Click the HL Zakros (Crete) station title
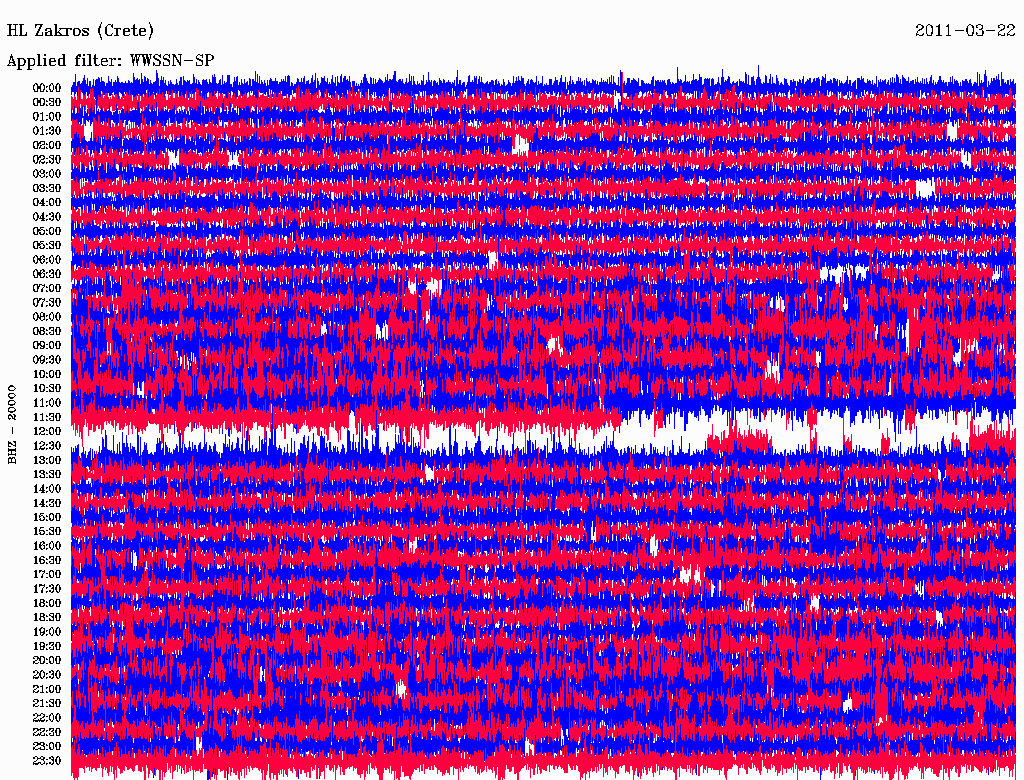This screenshot has width=1024, height=780. tap(81, 30)
